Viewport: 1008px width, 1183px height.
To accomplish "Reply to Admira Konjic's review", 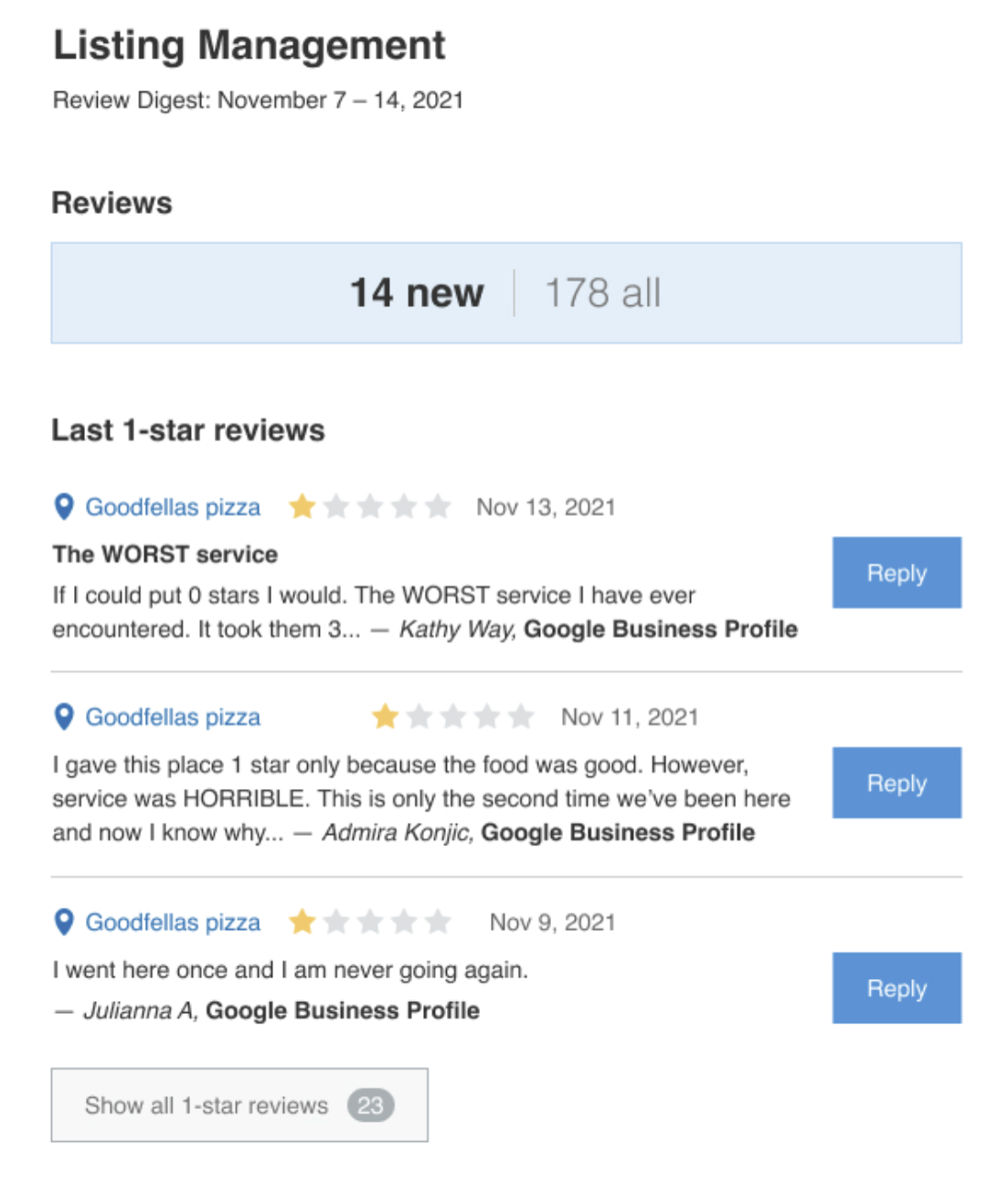I will [x=896, y=783].
